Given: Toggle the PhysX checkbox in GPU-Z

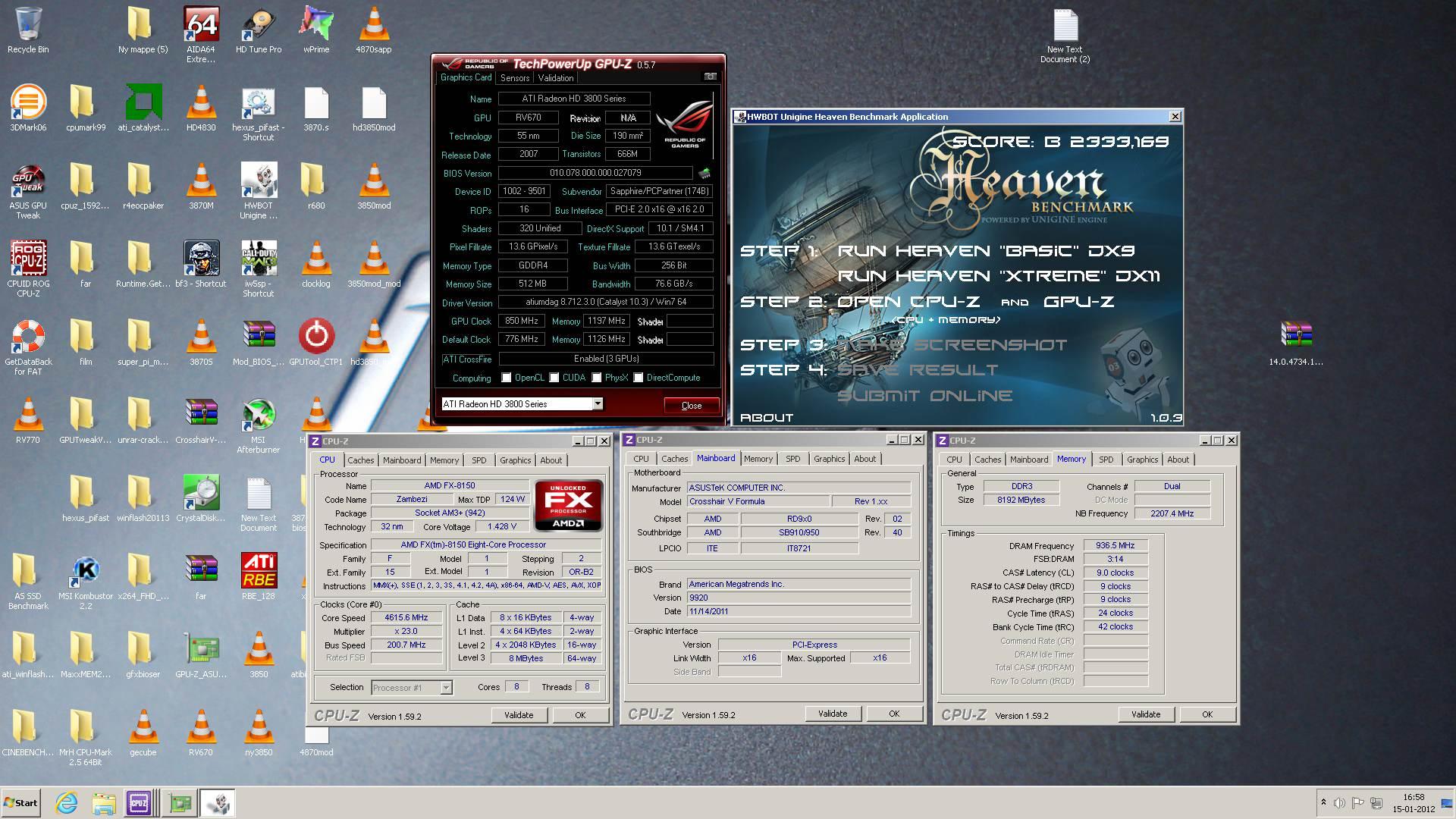Looking at the screenshot, I should pyautogui.click(x=597, y=378).
